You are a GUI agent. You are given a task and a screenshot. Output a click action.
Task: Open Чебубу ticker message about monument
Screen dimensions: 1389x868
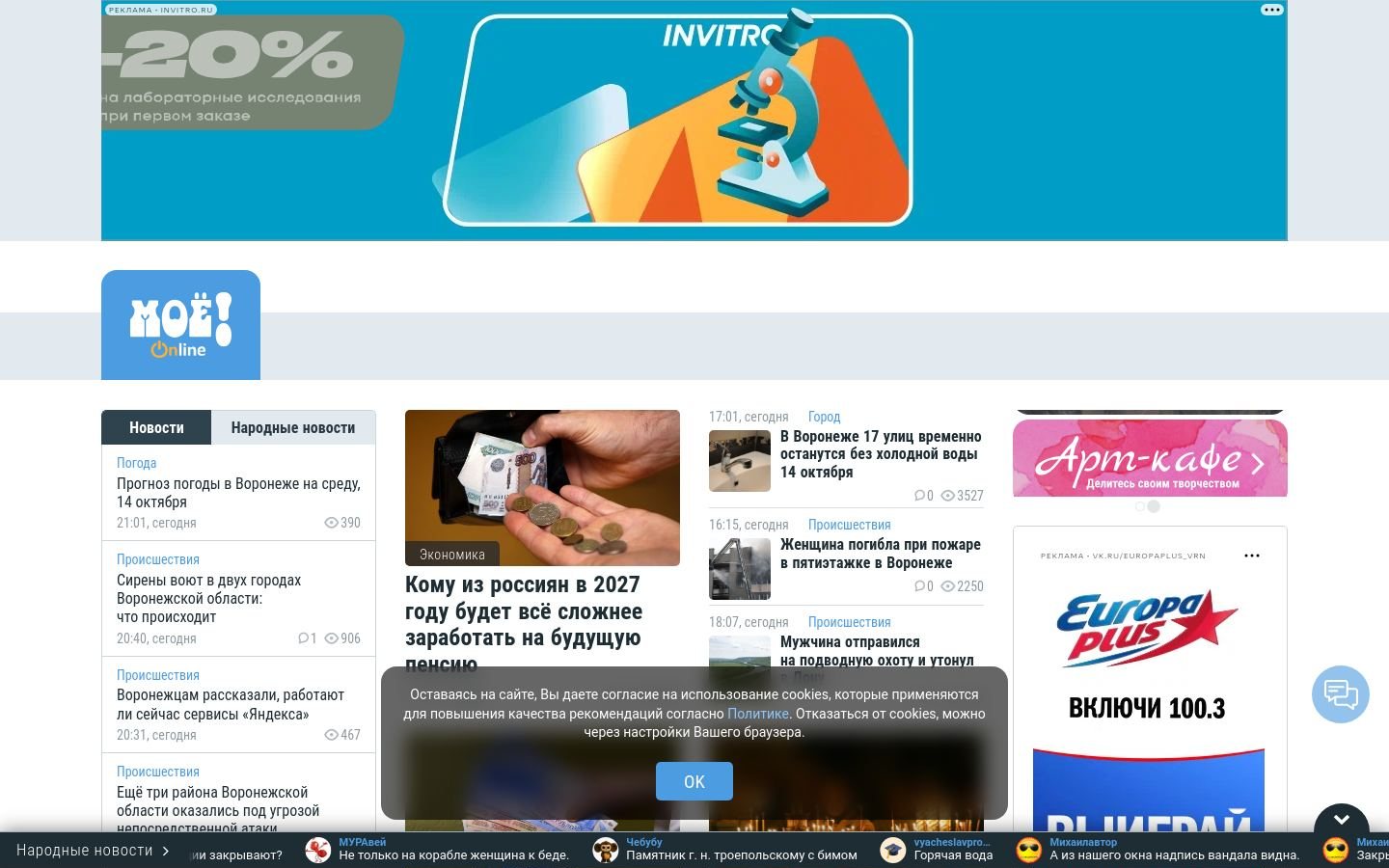(742, 855)
